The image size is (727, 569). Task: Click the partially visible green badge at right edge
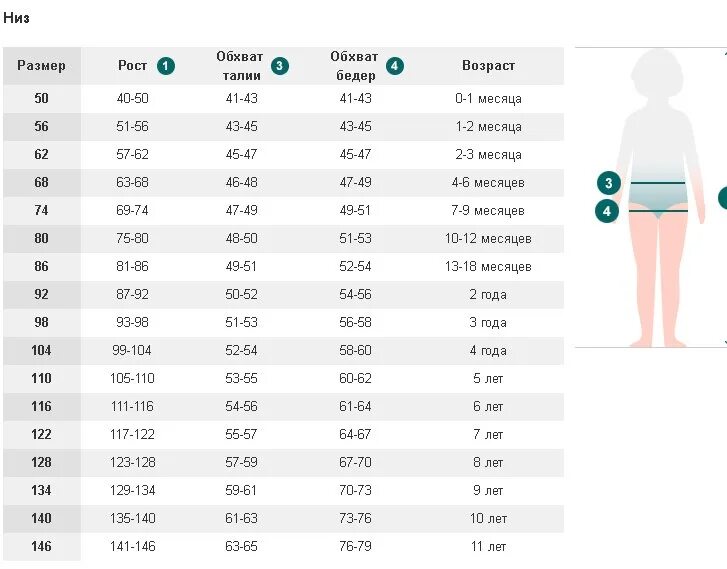(x=723, y=198)
